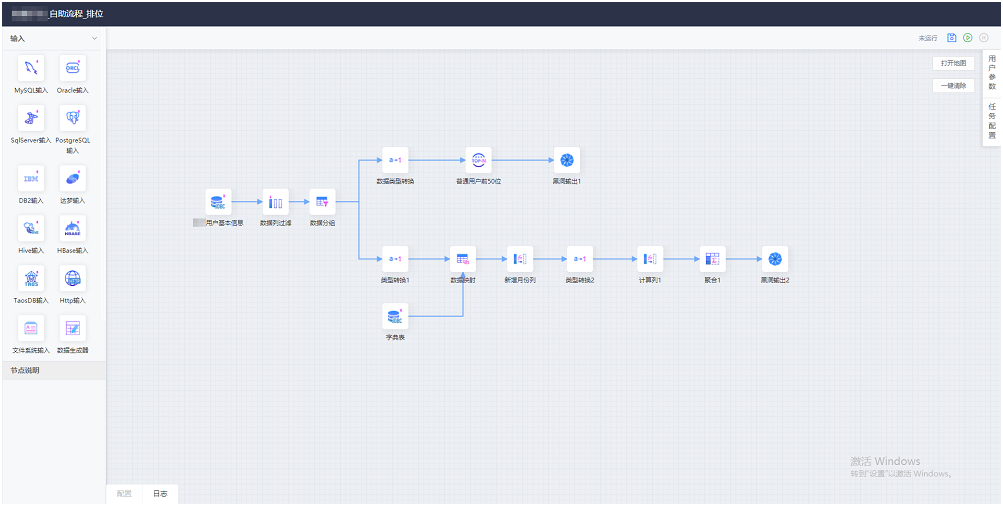The image size is (1003, 510).
Task: Collapse the 输入 category chevron
Action: click(95, 39)
